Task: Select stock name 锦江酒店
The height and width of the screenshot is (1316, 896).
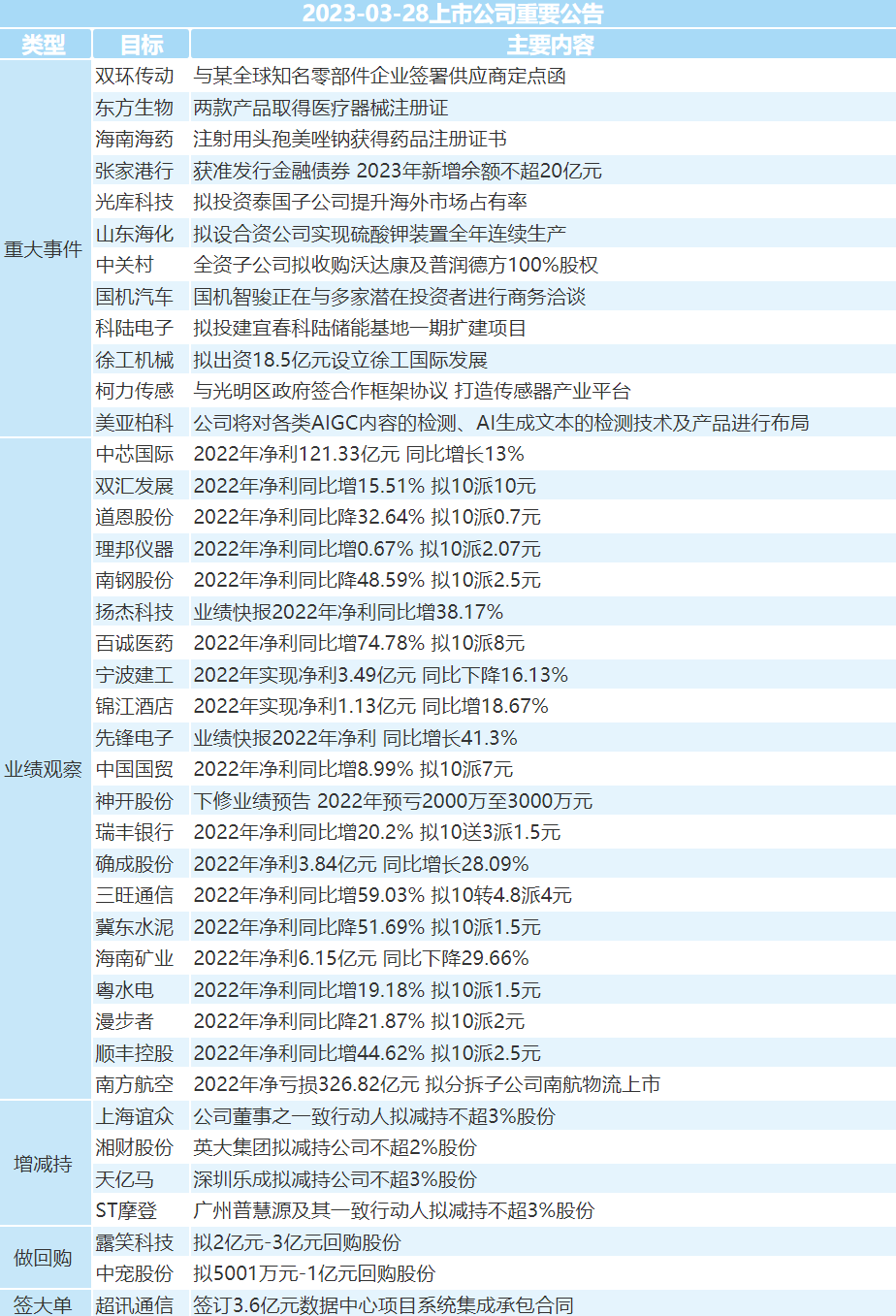Action: (x=135, y=706)
